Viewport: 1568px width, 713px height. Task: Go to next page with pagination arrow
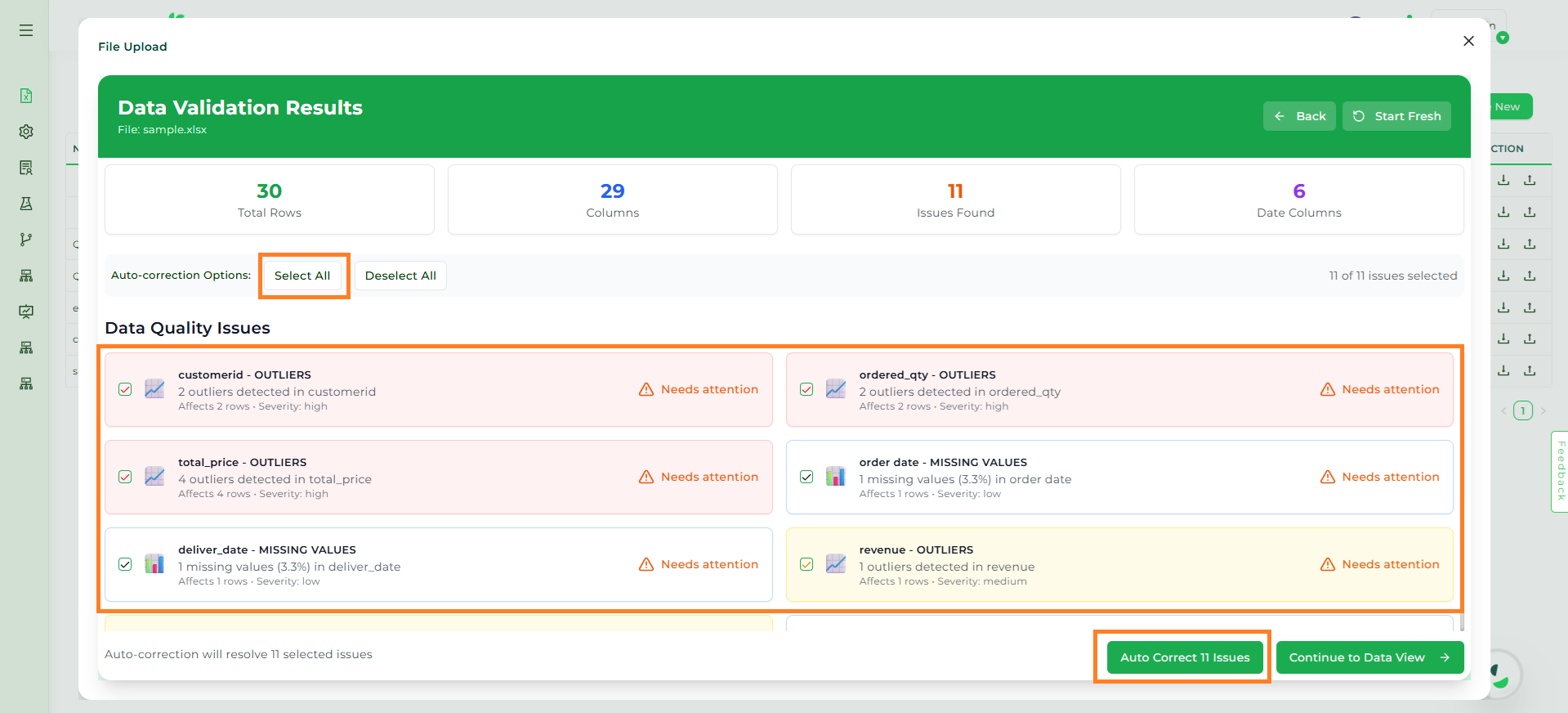1543,410
